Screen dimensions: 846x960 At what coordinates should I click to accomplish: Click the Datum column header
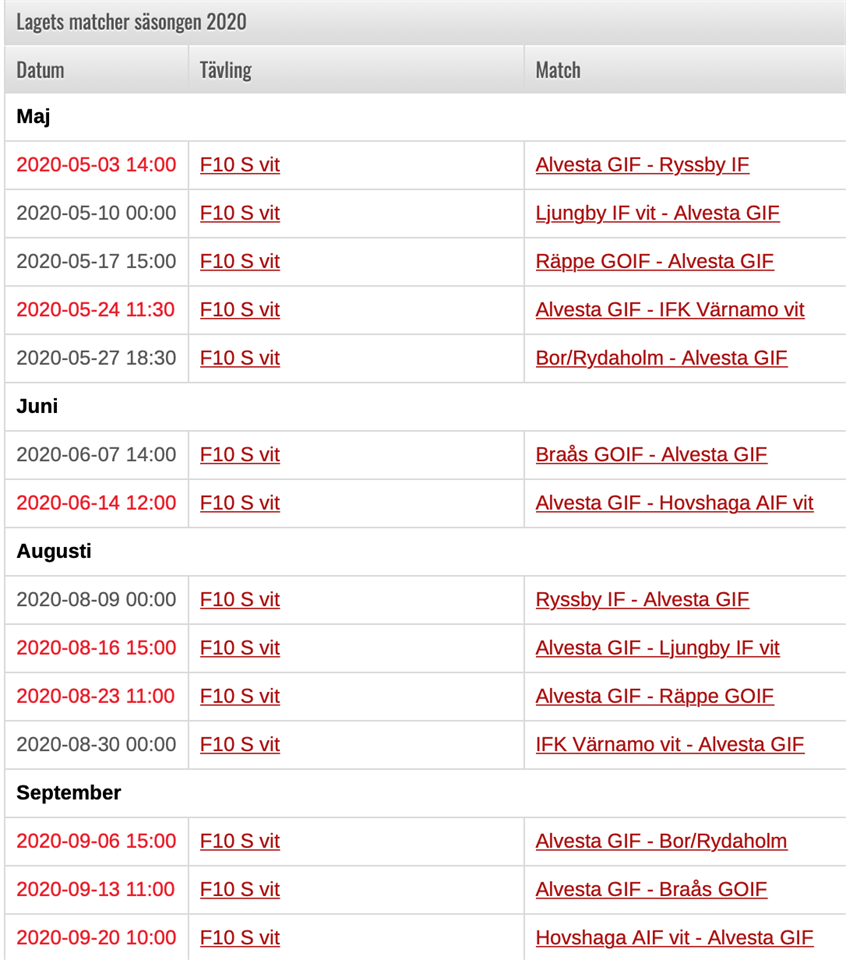40,70
